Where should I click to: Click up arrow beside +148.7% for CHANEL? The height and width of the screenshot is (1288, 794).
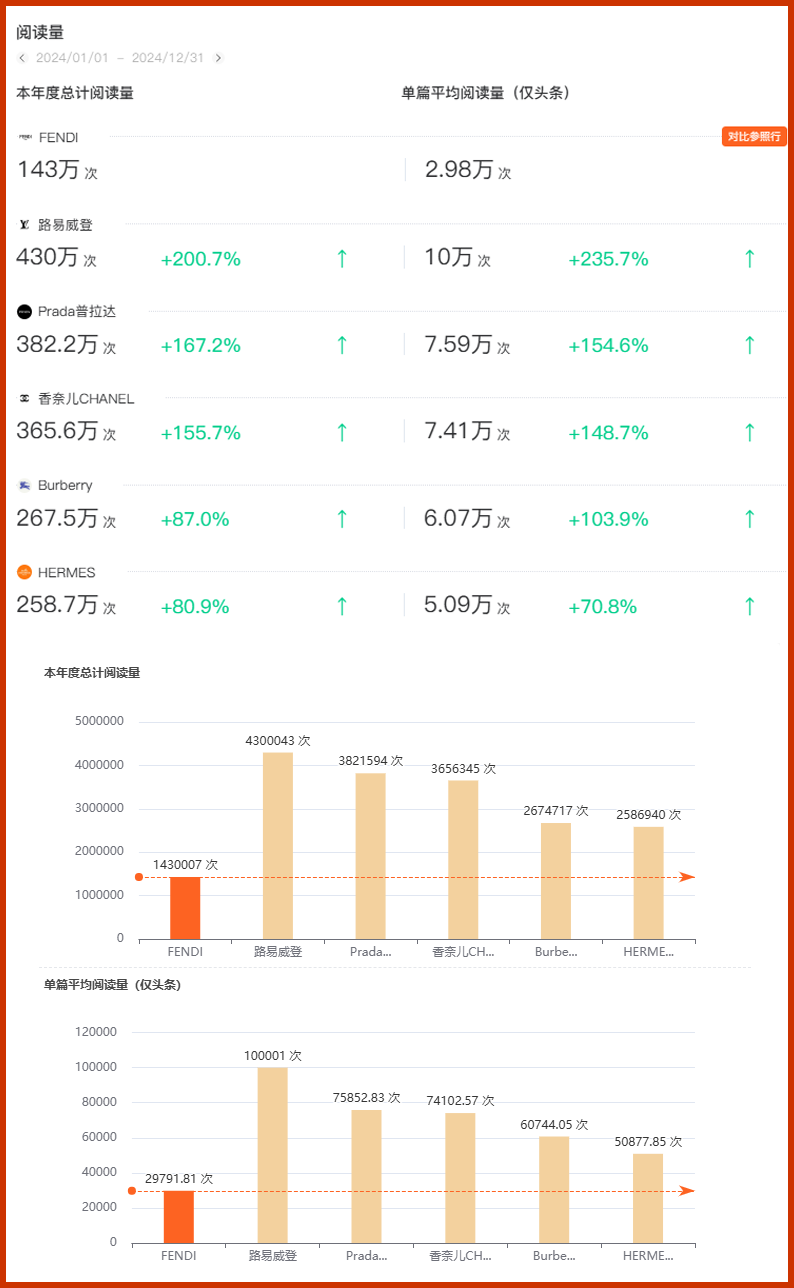(x=750, y=433)
